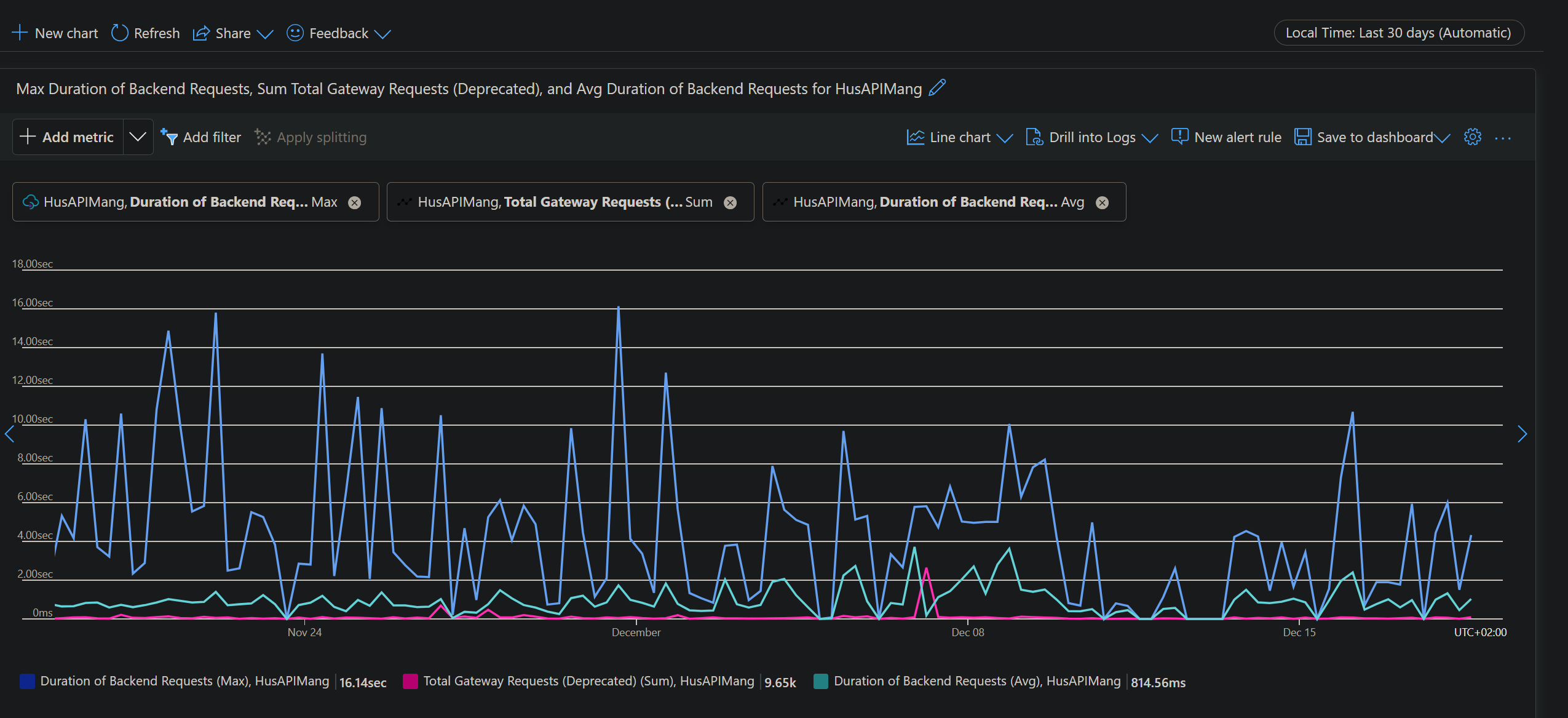The image size is (1568, 718).
Task: Click the New alert rule label
Action: pos(1238,137)
